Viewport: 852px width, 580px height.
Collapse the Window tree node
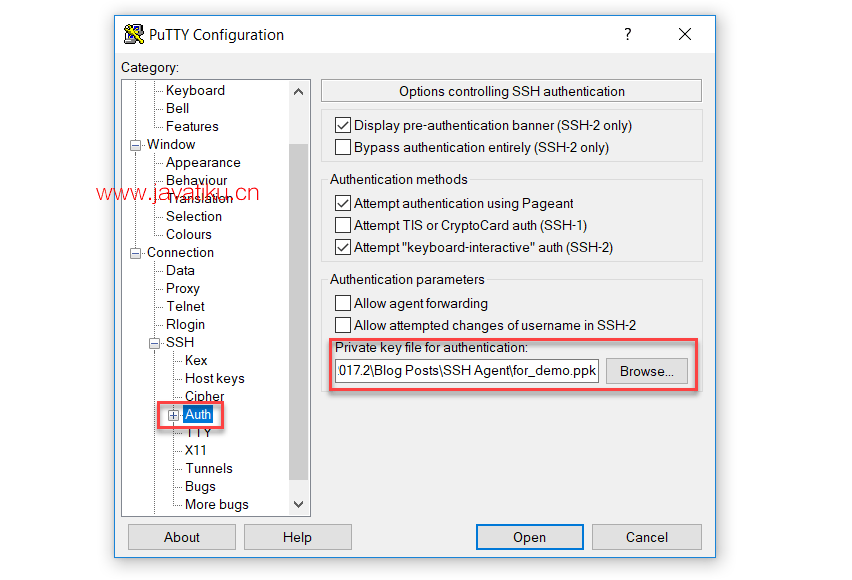pos(135,145)
